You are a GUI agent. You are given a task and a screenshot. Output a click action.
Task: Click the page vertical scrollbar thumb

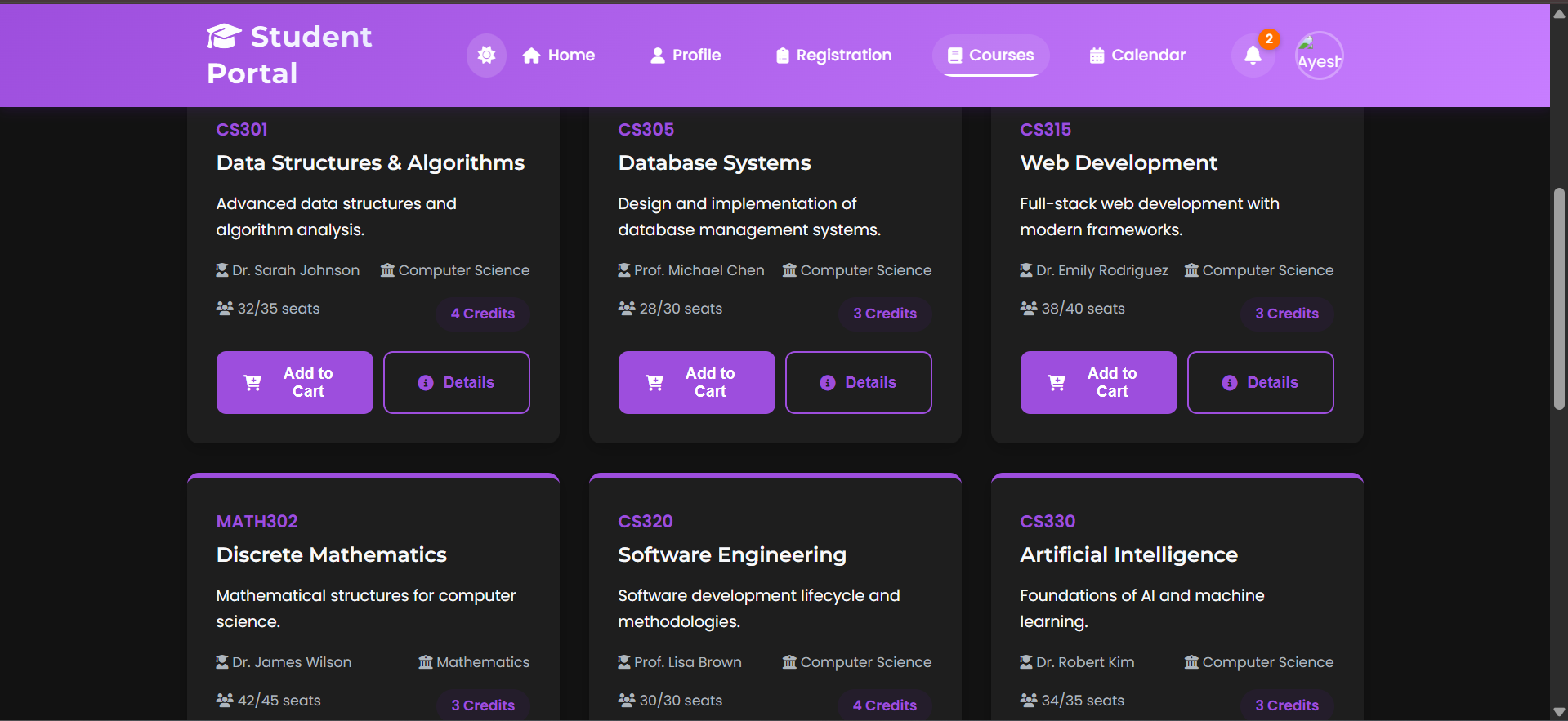coord(1559,299)
